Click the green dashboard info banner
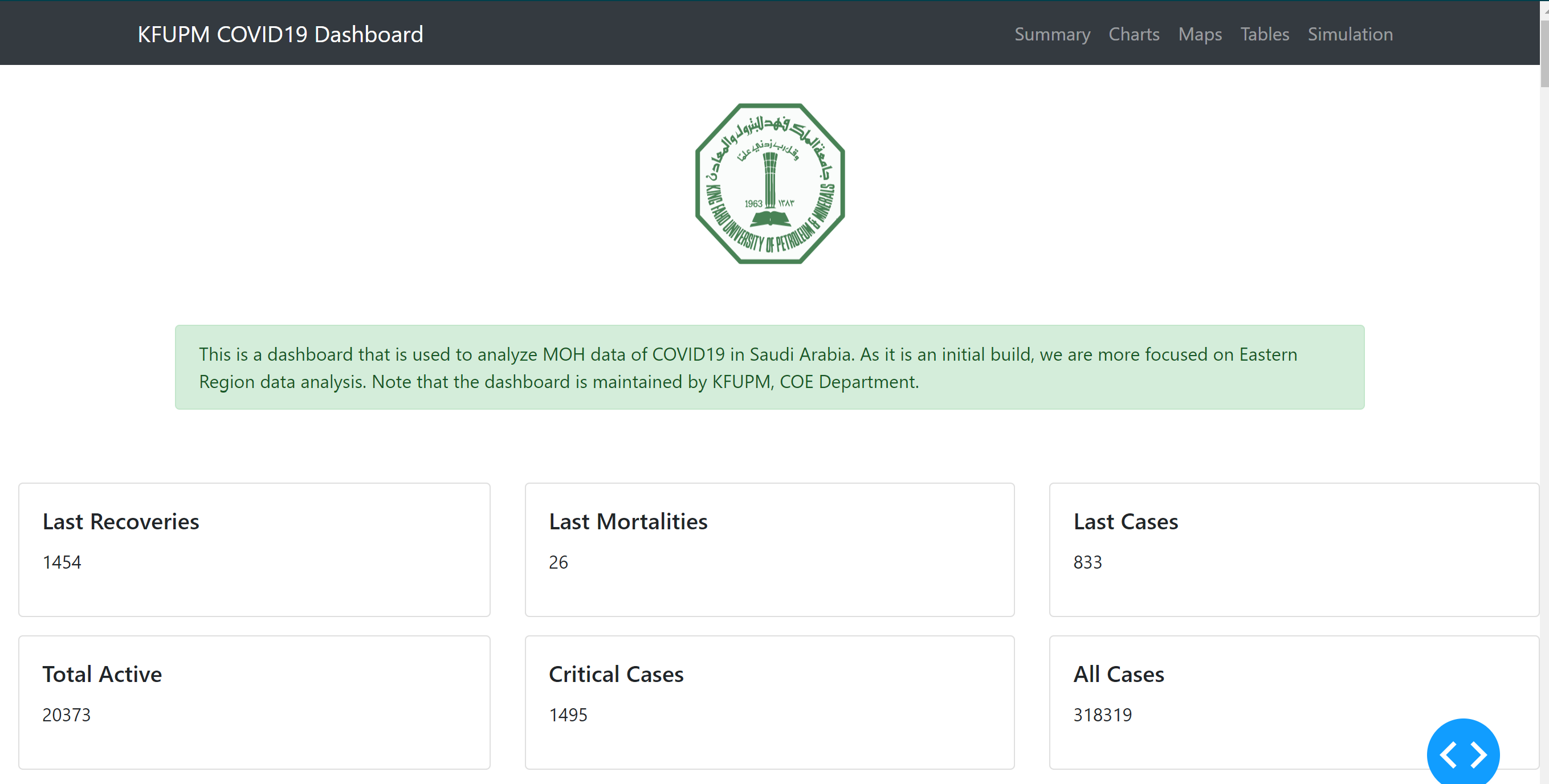The width and height of the screenshot is (1549, 784). click(769, 367)
